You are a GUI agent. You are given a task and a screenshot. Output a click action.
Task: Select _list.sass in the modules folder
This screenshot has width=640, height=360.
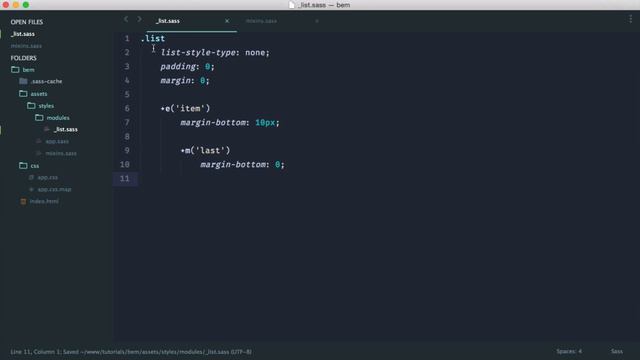[x=66, y=129]
